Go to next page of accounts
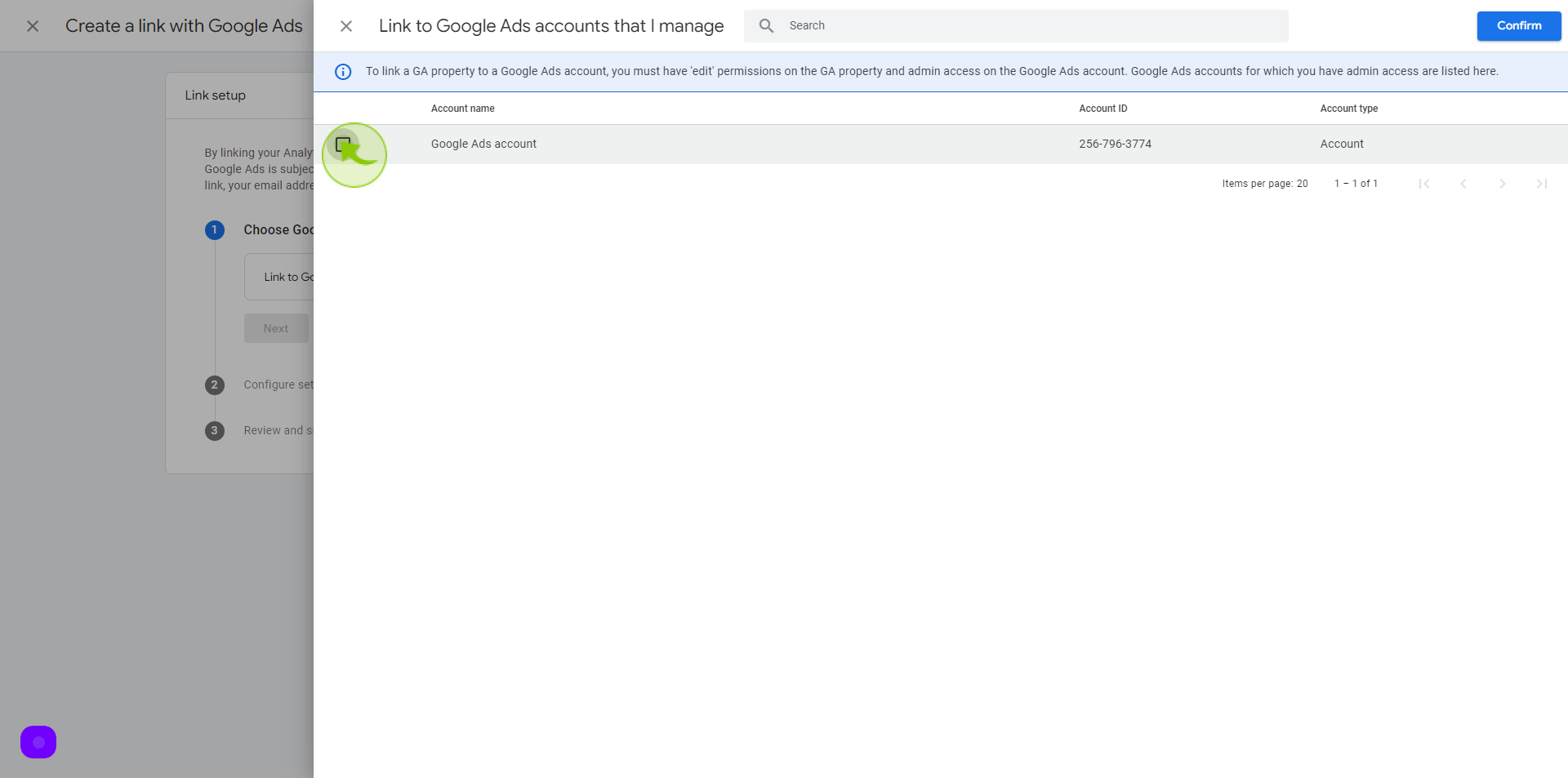Screen dimensions: 1568x778 pos(1503,184)
